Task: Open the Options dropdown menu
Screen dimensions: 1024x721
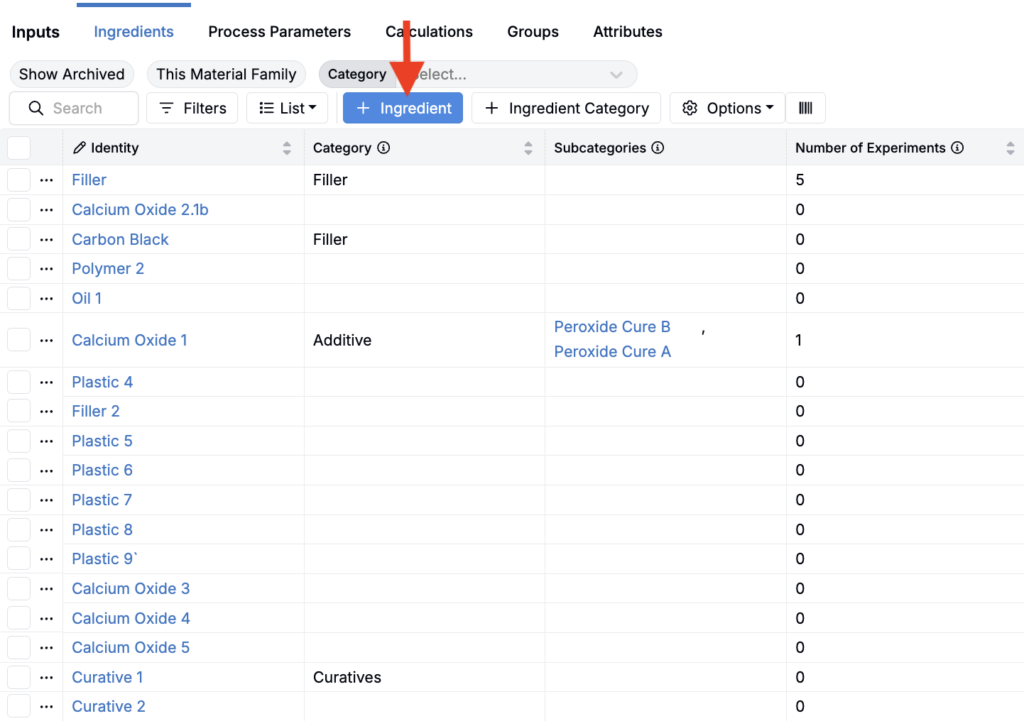Action: 727,108
